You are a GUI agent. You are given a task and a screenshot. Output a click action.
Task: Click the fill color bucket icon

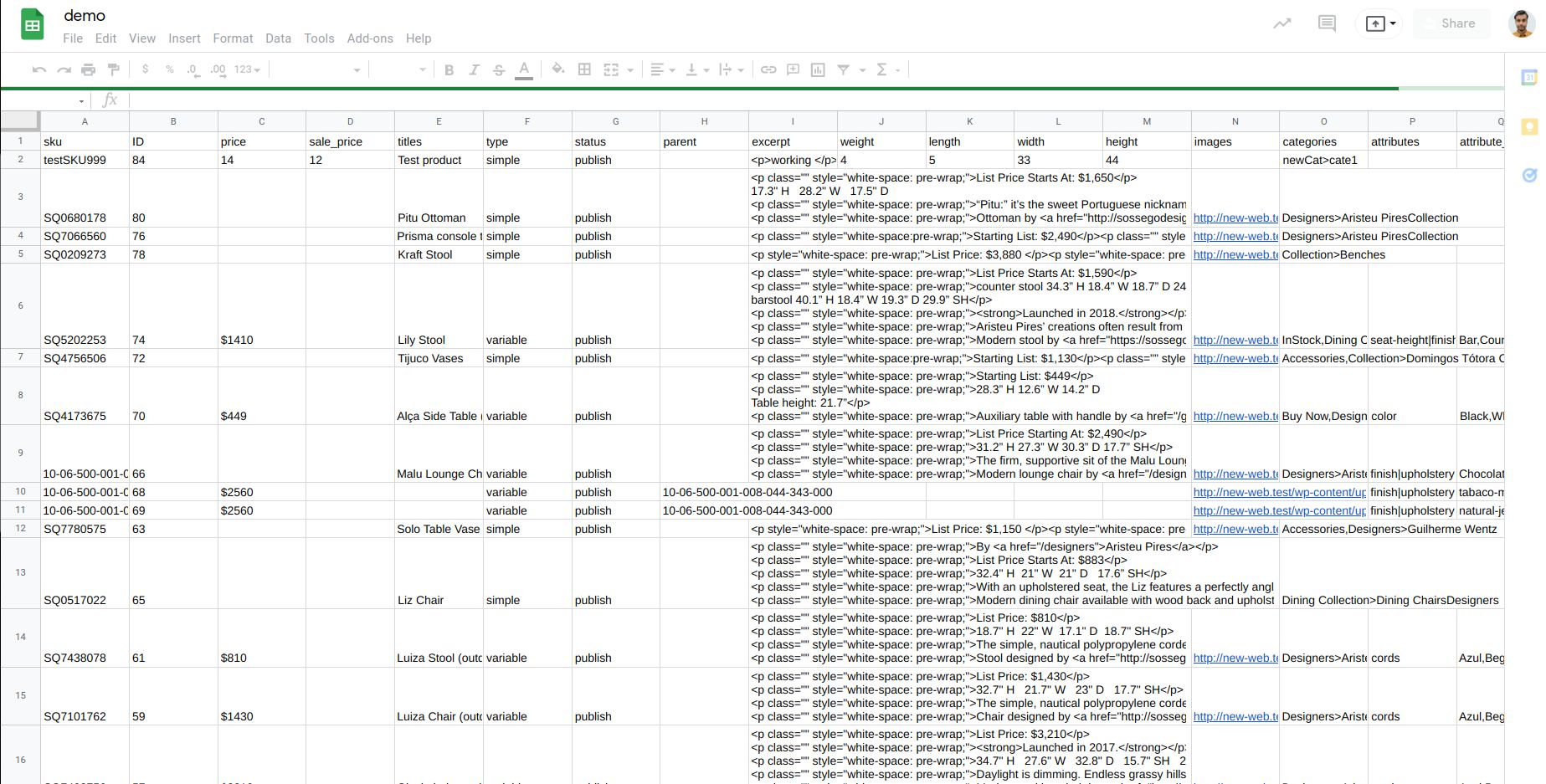point(558,69)
